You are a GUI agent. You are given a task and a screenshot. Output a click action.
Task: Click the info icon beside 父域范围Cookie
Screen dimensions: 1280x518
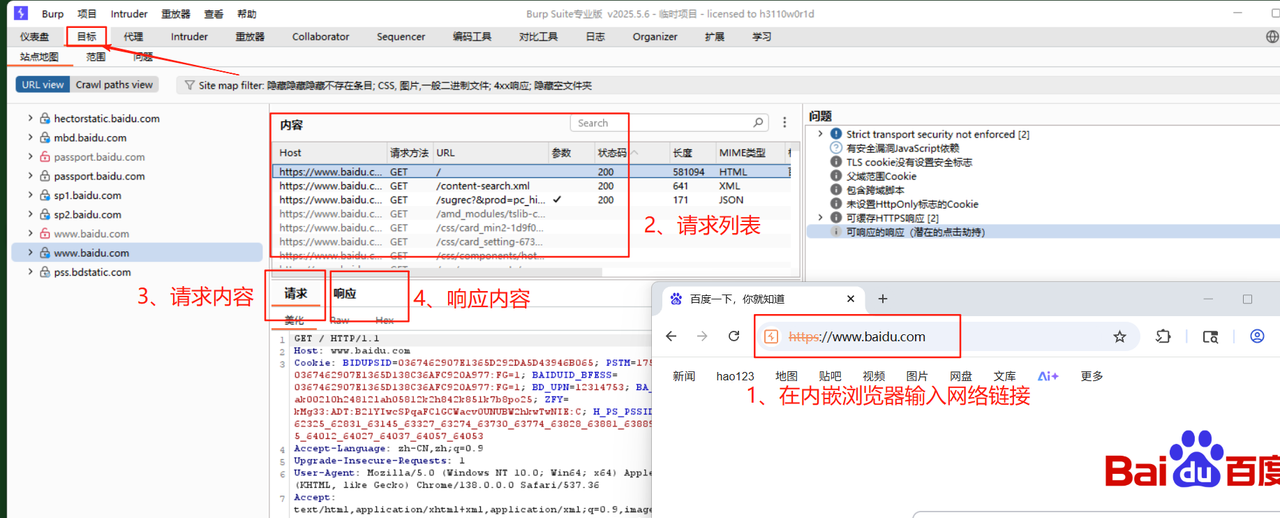click(x=836, y=176)
